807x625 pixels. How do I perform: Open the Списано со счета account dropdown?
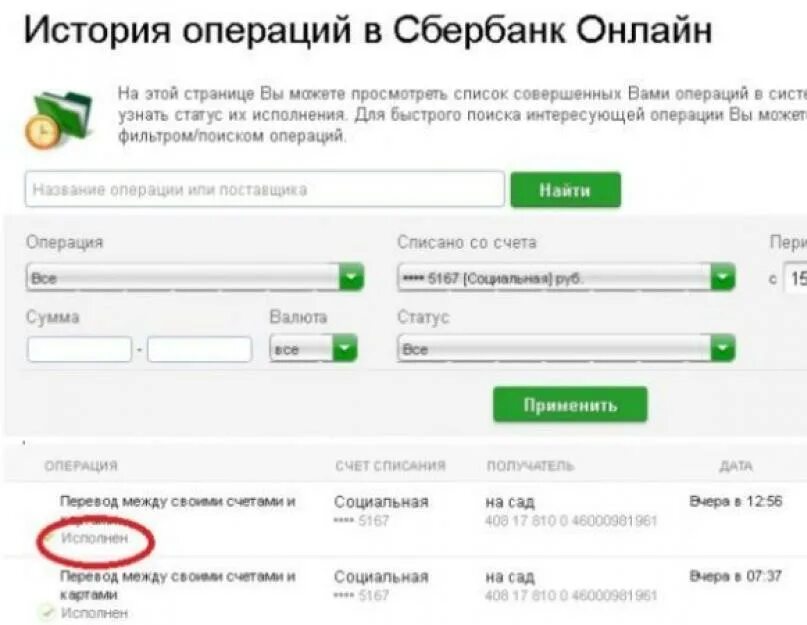coord(566,278)
